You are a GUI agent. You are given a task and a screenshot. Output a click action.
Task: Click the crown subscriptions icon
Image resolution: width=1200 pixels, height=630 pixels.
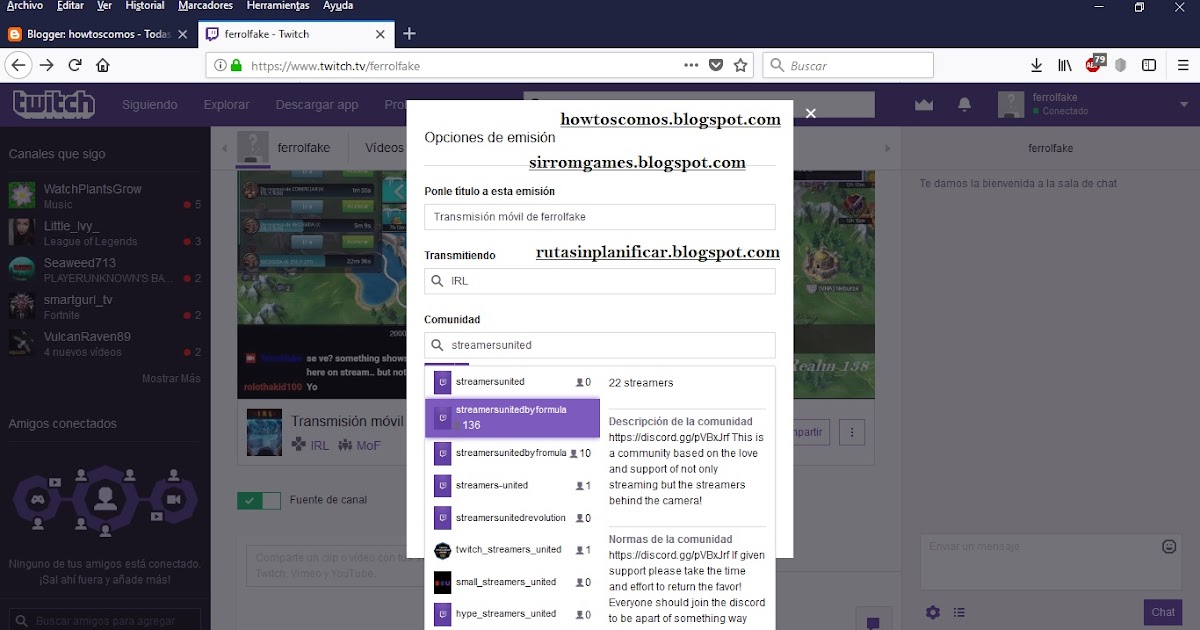click(x=922, y=103)
